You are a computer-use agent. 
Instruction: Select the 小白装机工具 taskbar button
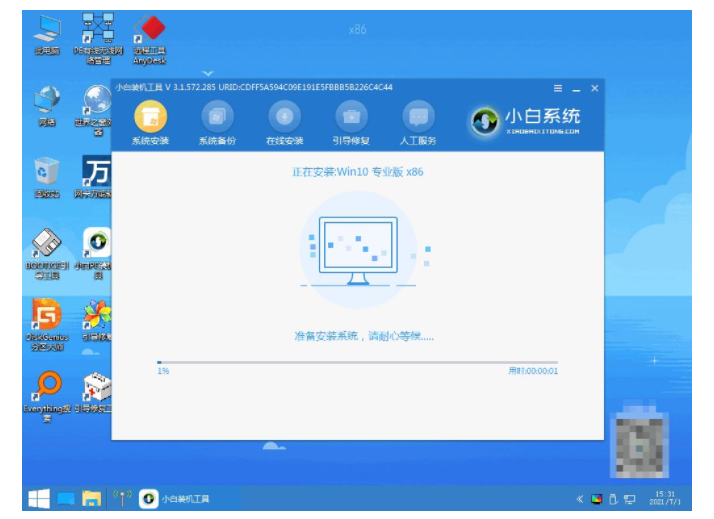tap(174, 499)
